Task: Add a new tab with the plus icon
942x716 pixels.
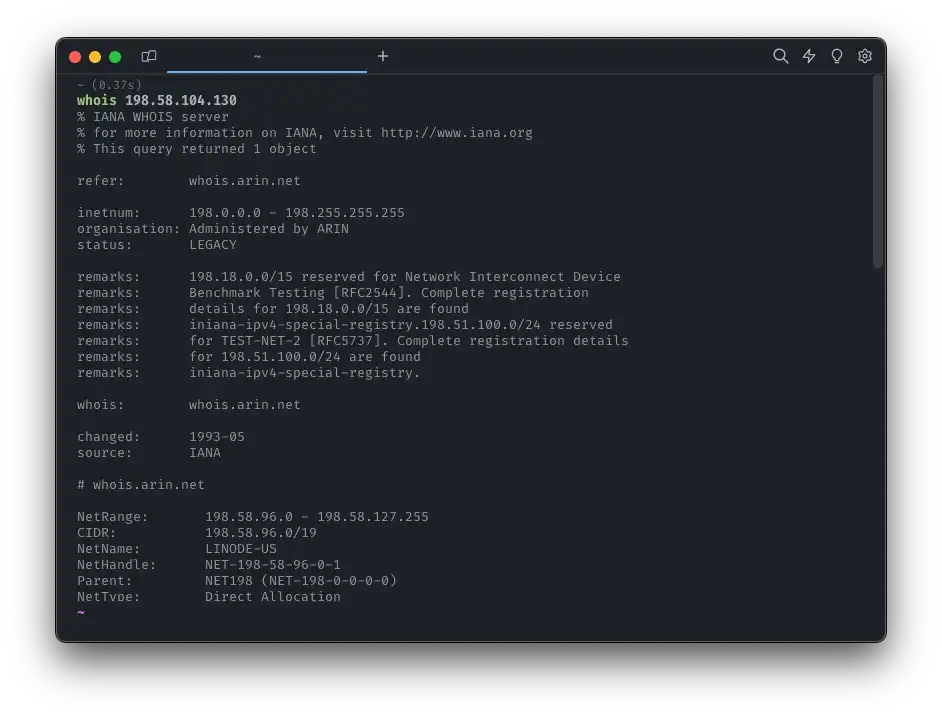Action: point(383,56)
